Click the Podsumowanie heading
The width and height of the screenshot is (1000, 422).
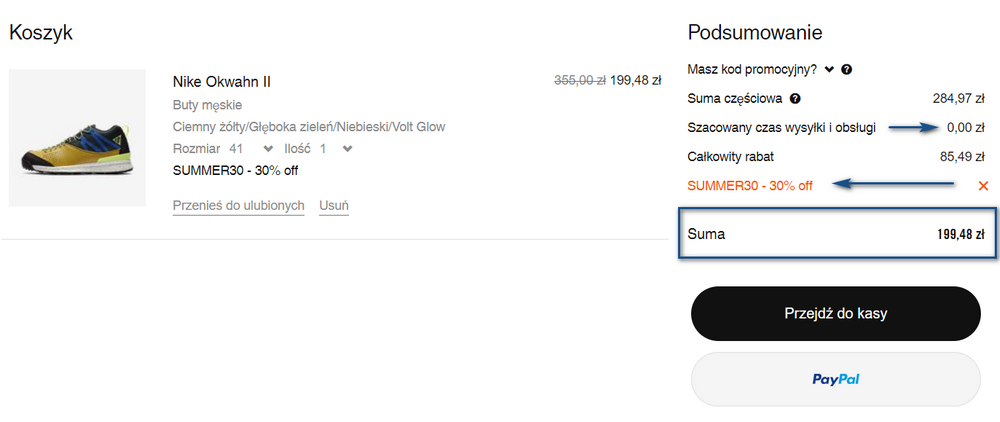point(755,33)
